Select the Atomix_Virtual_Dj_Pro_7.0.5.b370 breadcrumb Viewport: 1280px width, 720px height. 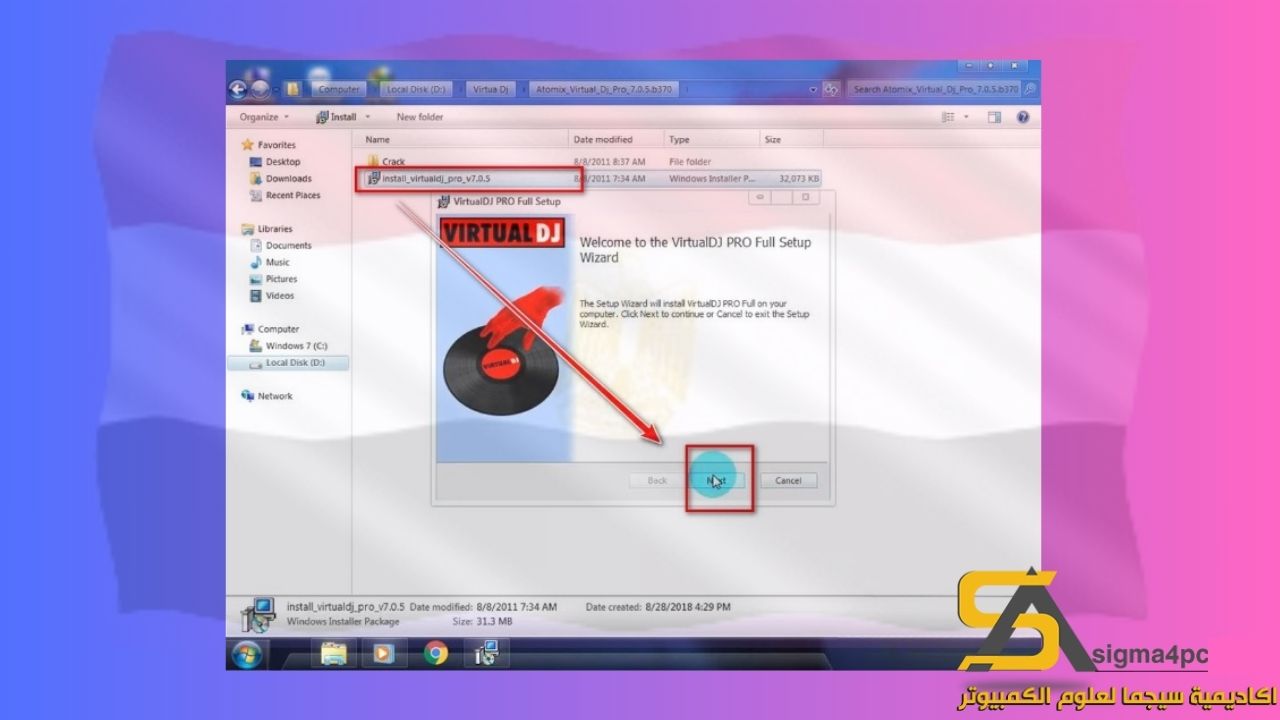603,89
